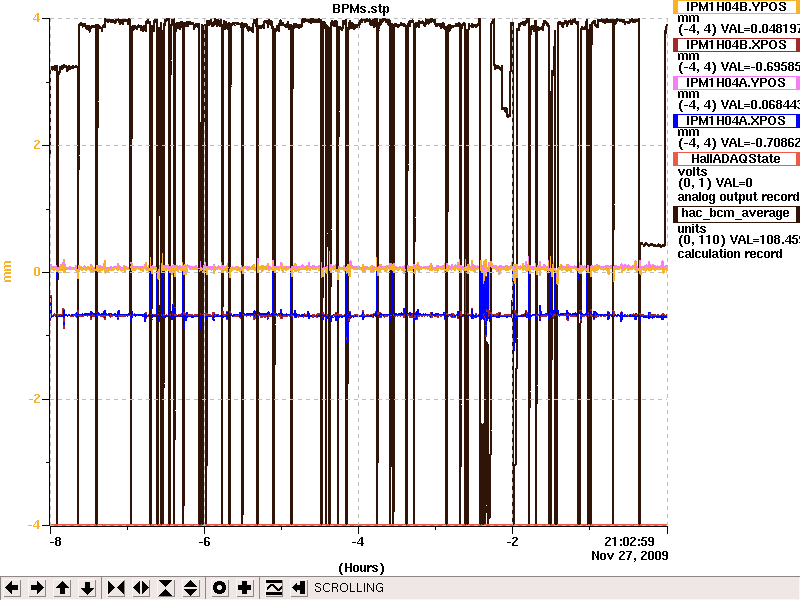Screen dimensions: 800x600
Task: Click the circle reset icon in toolbar
Action: tap(219, 588)
